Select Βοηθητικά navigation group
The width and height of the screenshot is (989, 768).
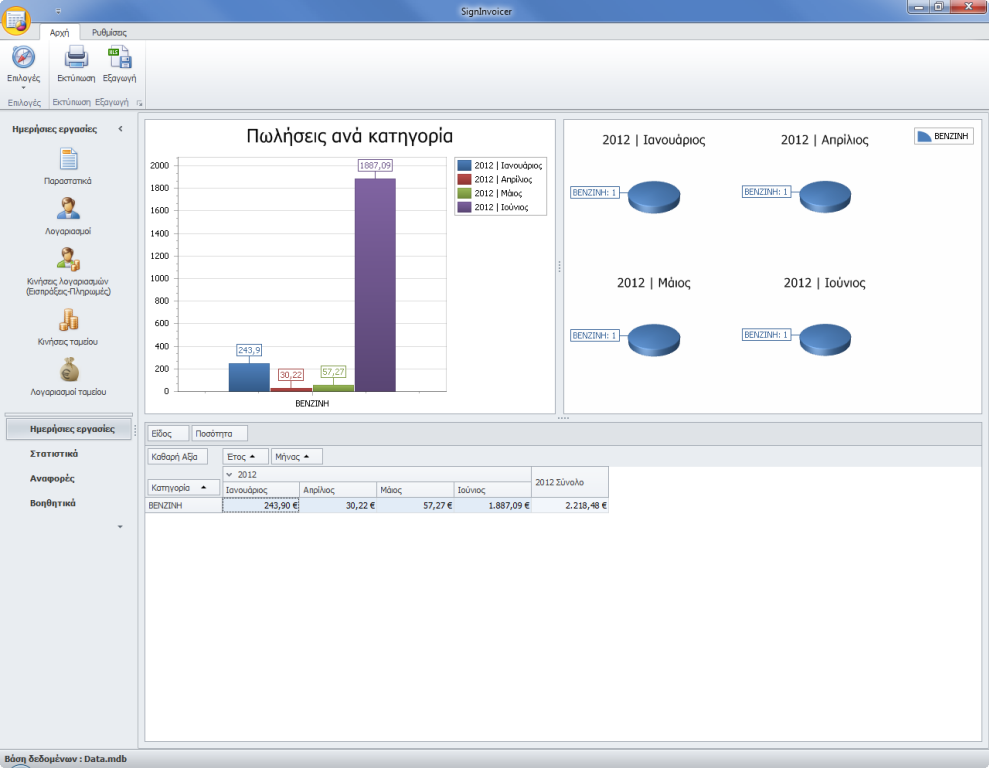coord(52,503)
